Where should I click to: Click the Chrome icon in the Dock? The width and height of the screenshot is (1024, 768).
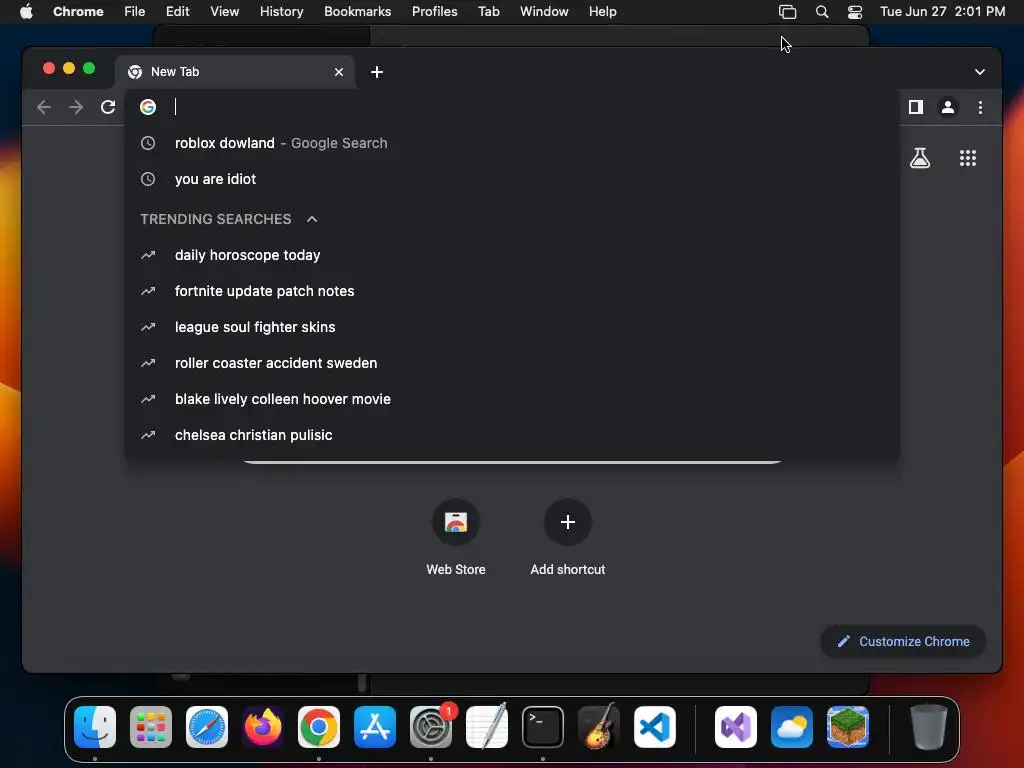[319, 727]
